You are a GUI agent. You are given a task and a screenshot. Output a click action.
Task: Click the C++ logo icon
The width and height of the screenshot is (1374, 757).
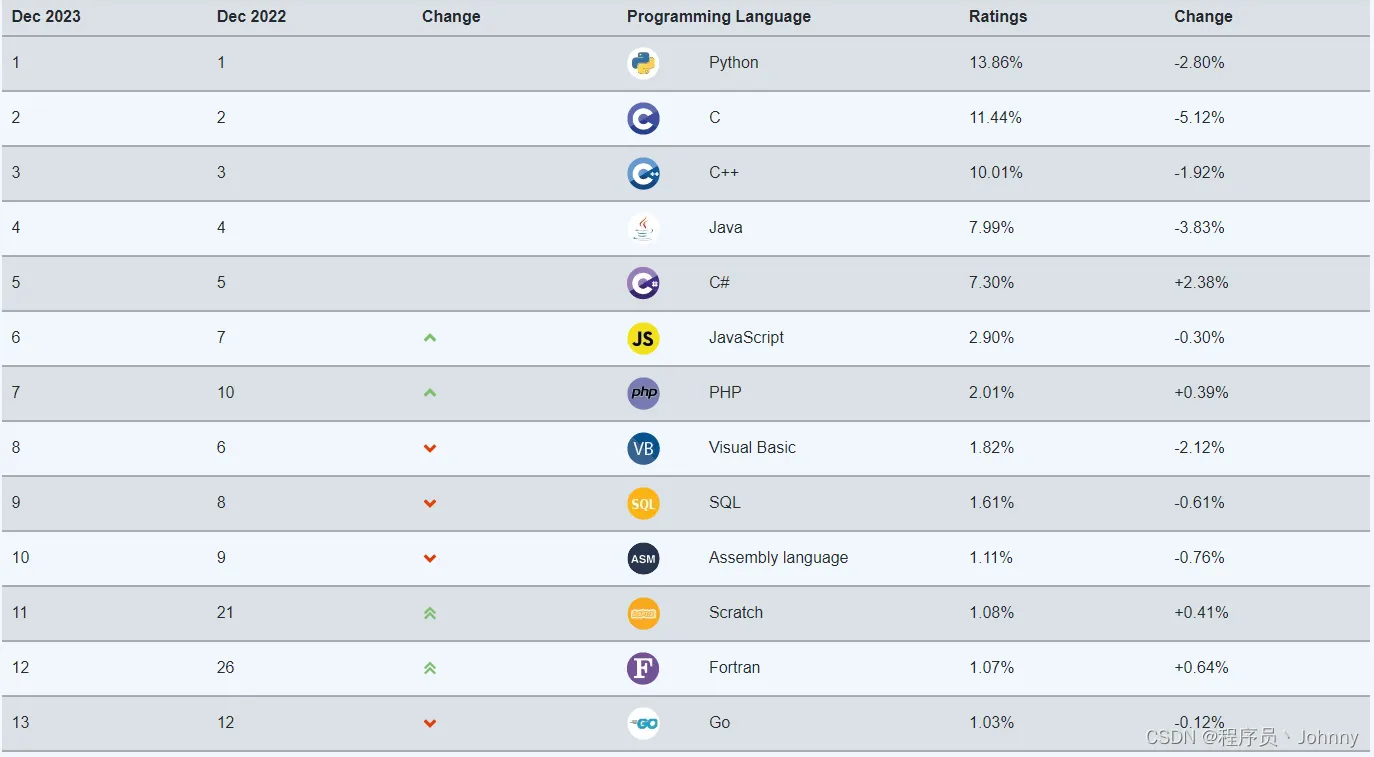(643, 173)
